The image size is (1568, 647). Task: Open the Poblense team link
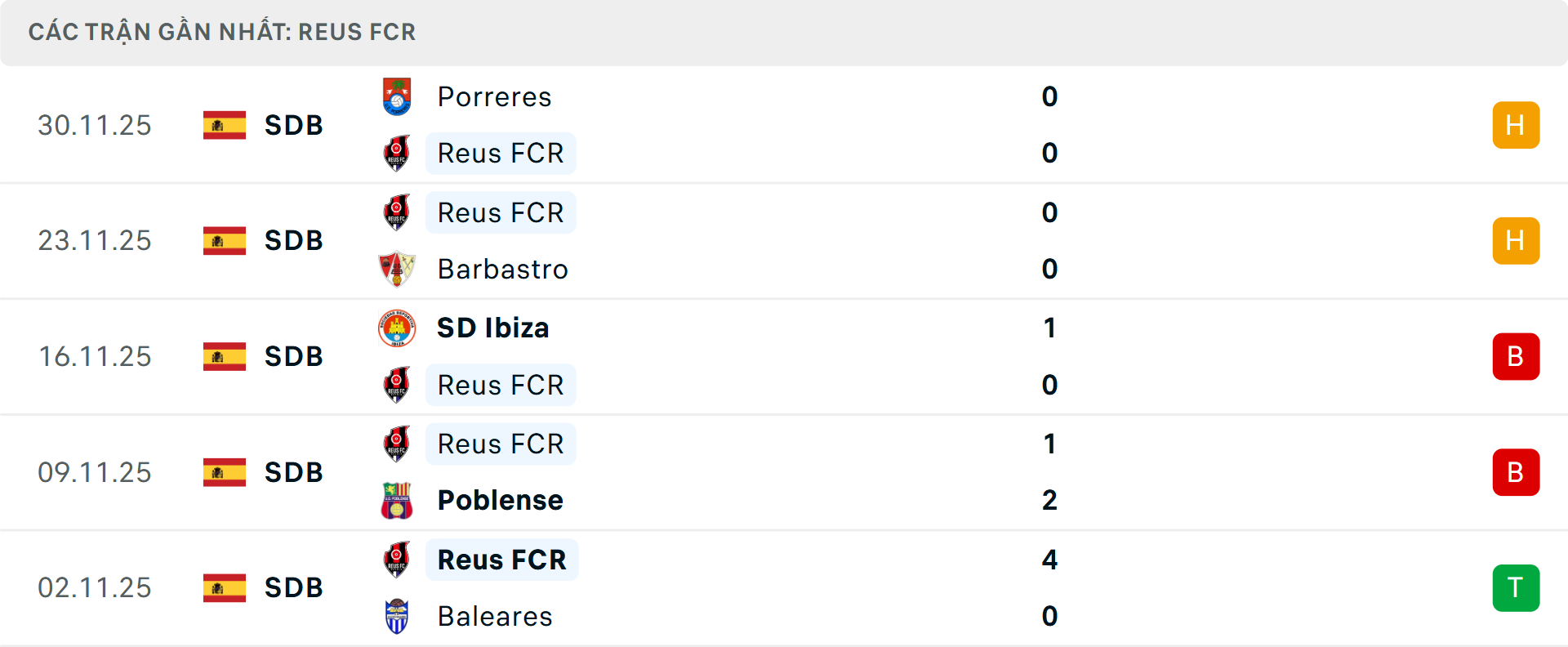point(500,500)
